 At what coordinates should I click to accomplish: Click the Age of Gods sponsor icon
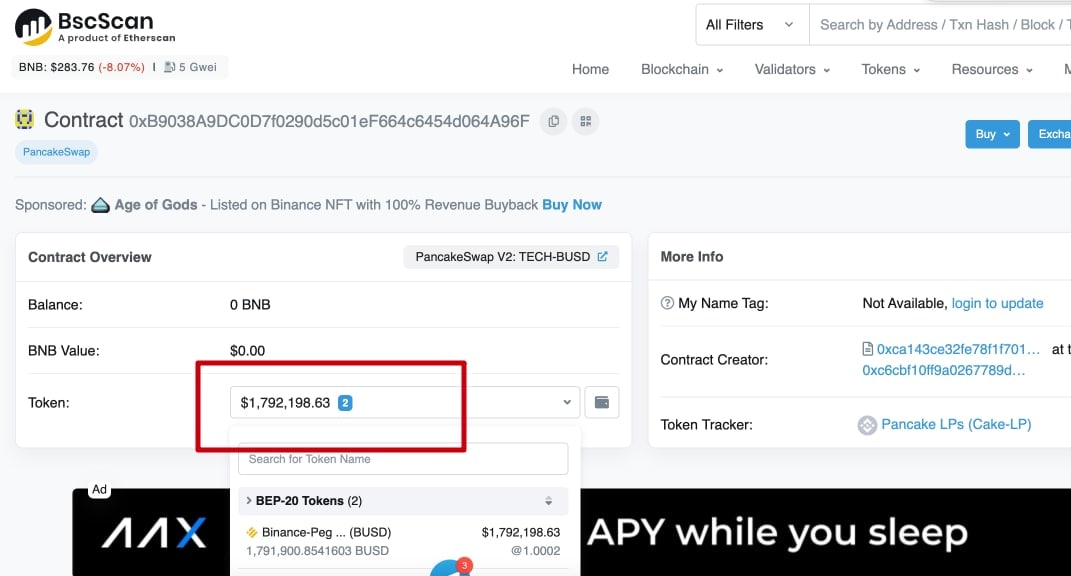[100, 205]
